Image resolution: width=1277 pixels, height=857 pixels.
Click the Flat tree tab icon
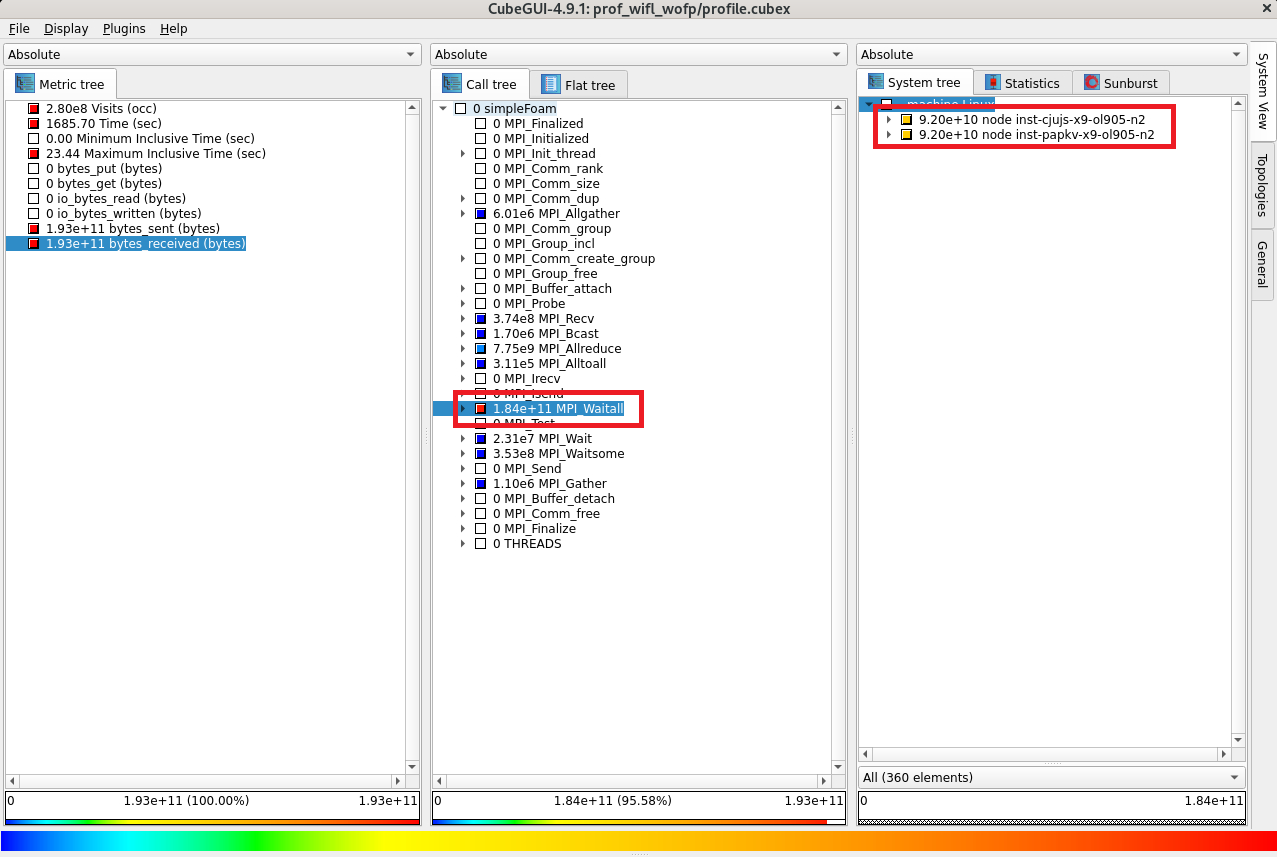click(551, 85)
